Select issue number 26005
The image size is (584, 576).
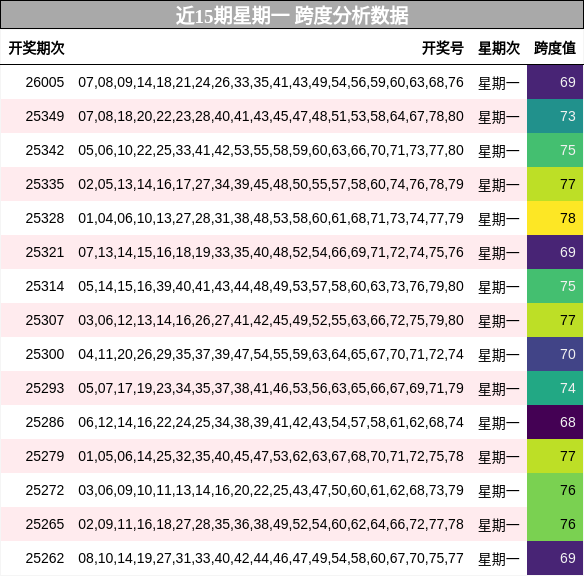(x=45, y=82)
